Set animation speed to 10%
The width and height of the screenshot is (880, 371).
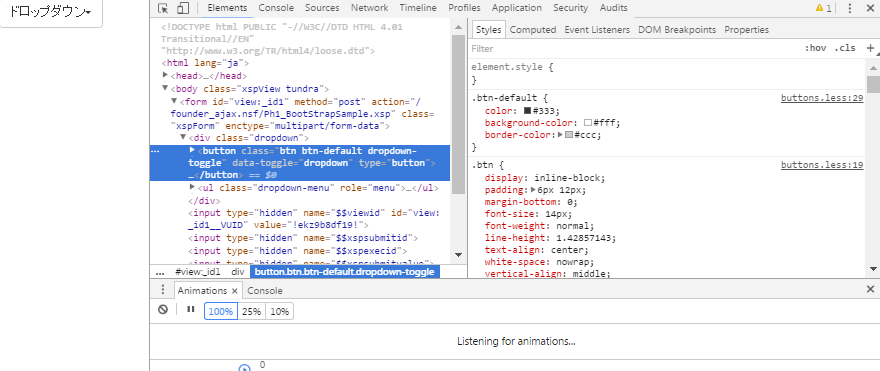click(279, 312)
